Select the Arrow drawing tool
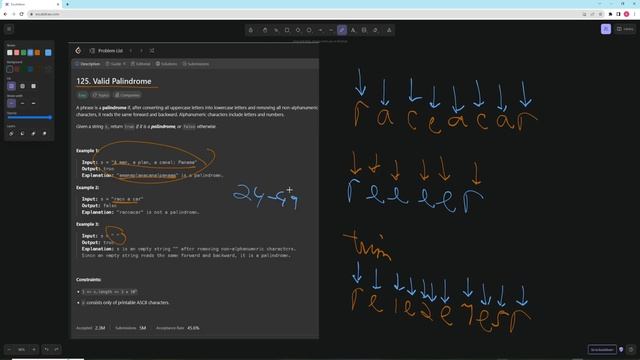640x360 pixels. pyautogui.click(x=320, y=30)
